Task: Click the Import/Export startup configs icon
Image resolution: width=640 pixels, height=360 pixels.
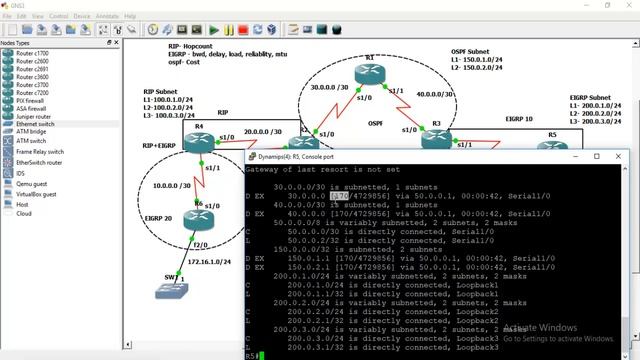Action: pos(167,30)
